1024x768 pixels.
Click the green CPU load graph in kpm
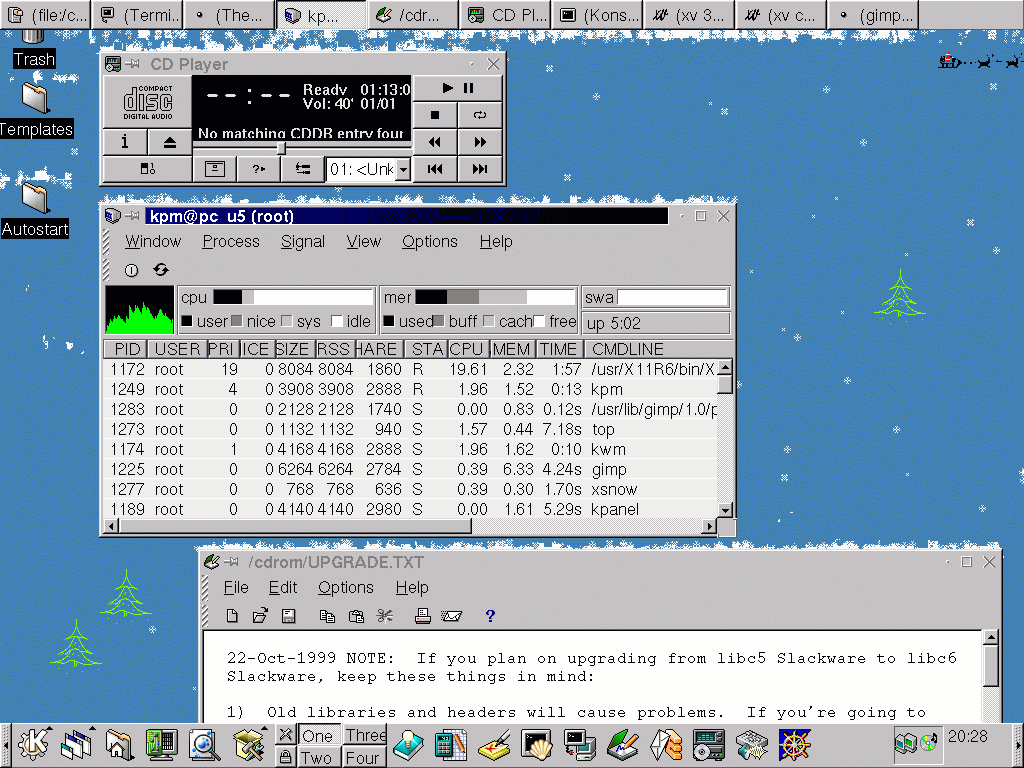coord(139,310)
